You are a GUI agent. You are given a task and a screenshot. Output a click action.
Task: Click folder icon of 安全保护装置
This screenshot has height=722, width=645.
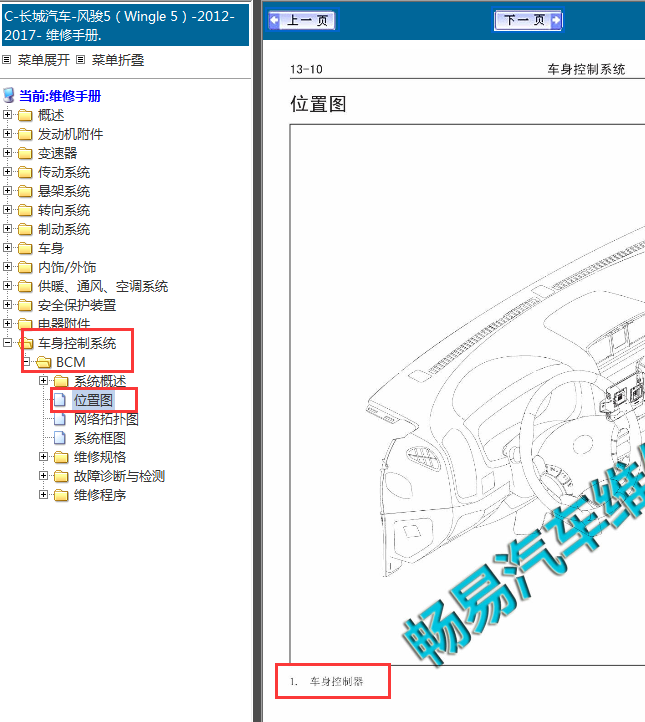click(25, 305)
